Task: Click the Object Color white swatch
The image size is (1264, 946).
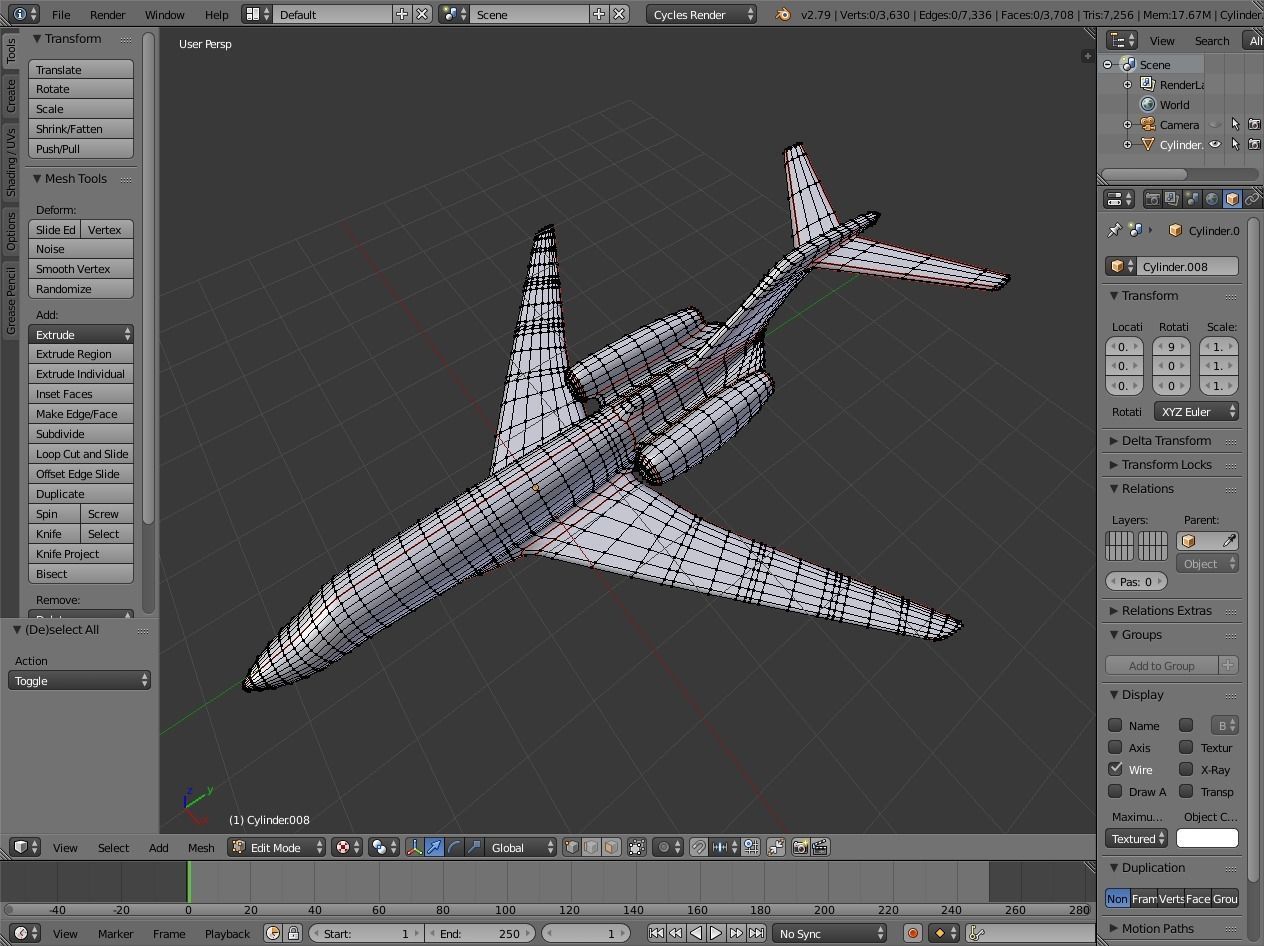Action: coord(1207,838)
